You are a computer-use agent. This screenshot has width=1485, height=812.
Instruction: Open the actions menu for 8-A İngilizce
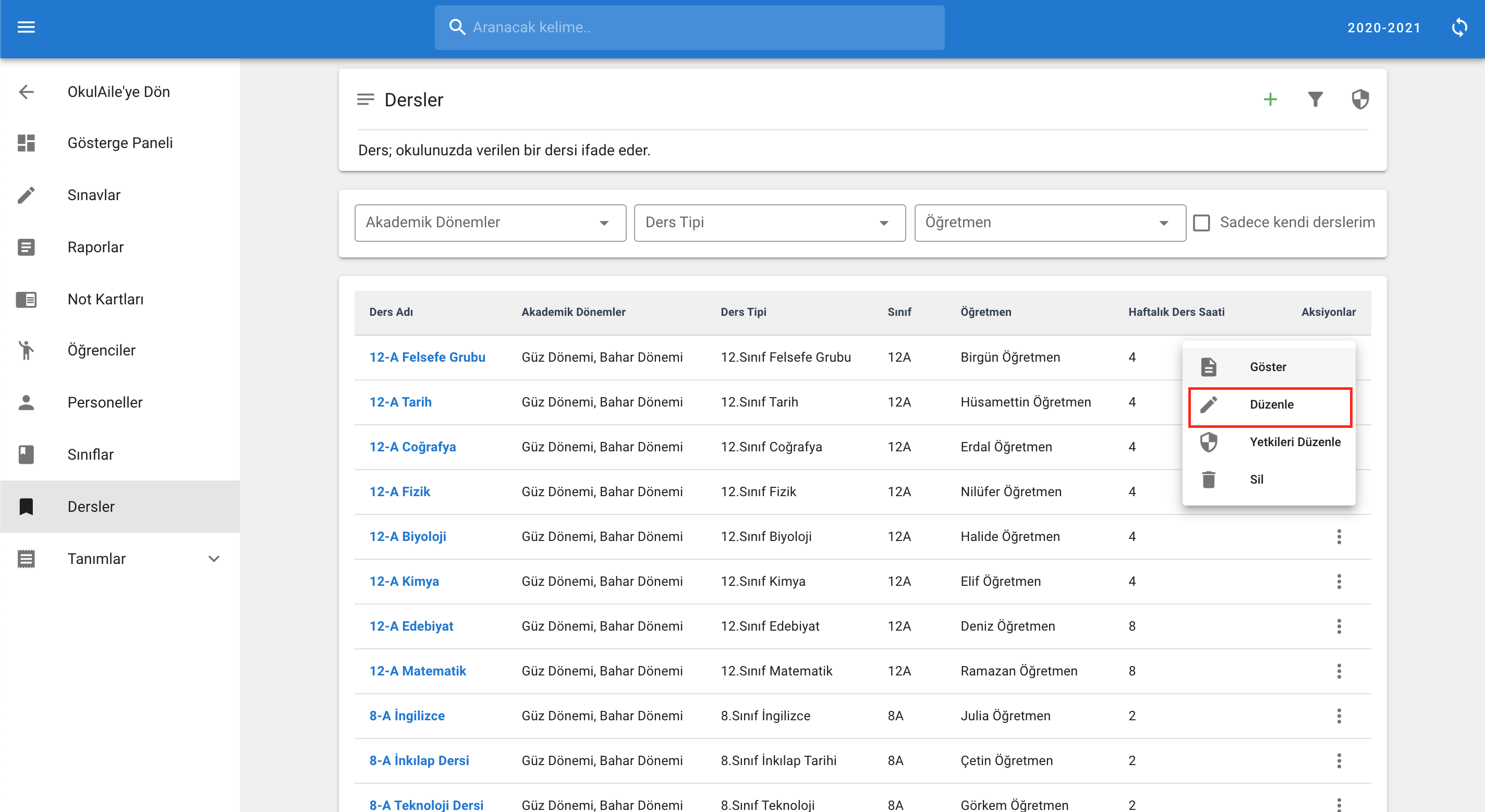[1338, 716]
